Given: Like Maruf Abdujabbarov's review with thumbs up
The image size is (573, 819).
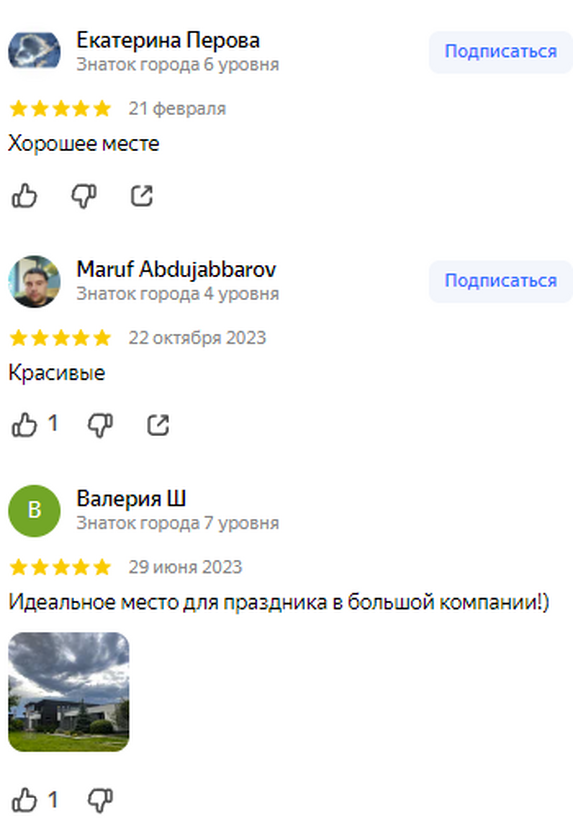Looking at the screenshot, I should pyautogui.click(x=25, y=425).
